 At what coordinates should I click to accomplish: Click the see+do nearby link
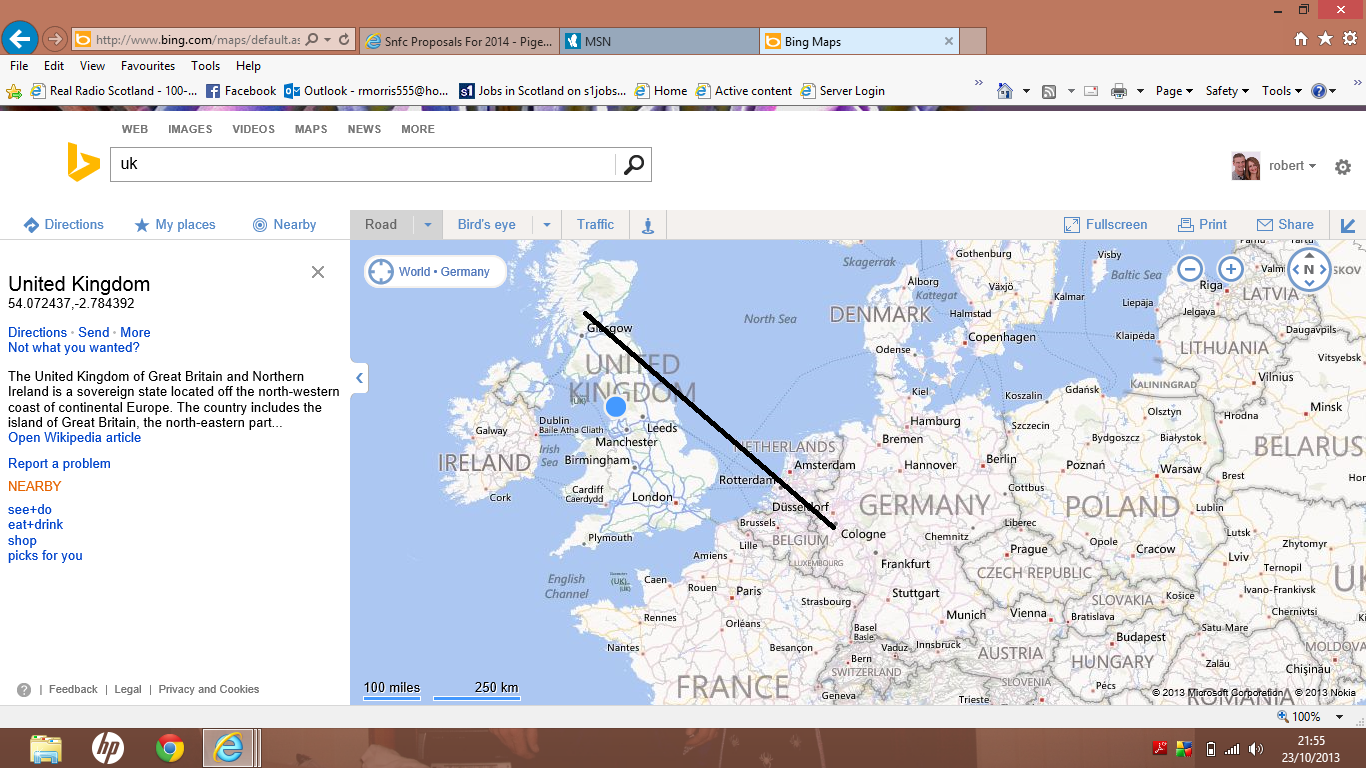30,510
